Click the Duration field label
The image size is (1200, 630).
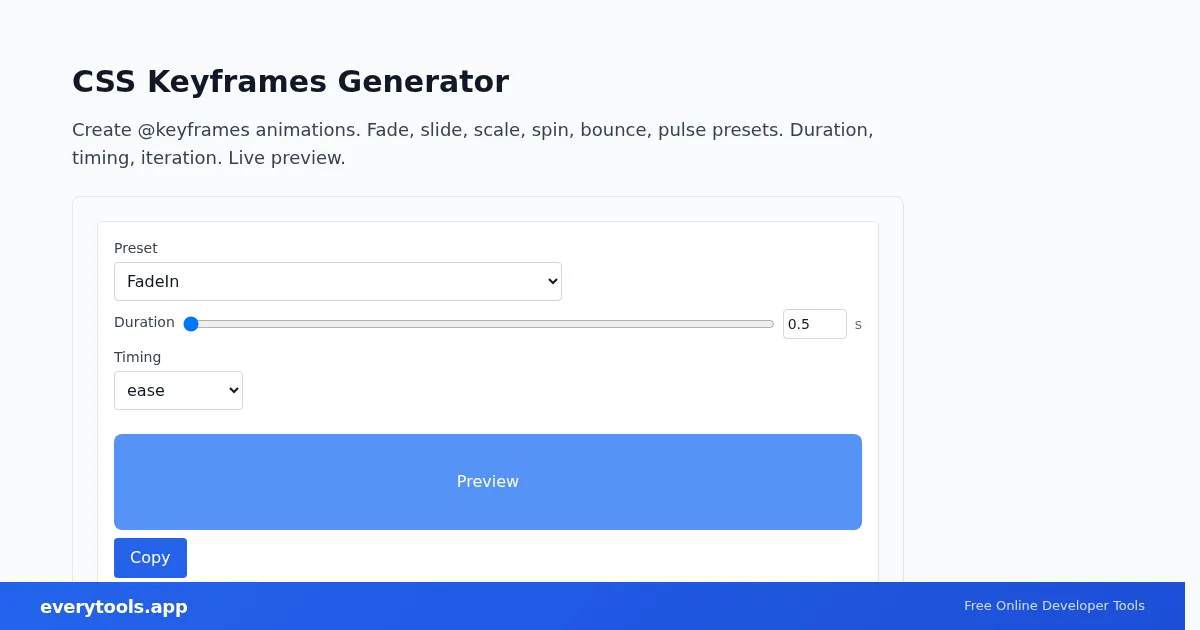pyautogui.click(x=144, y=322)
